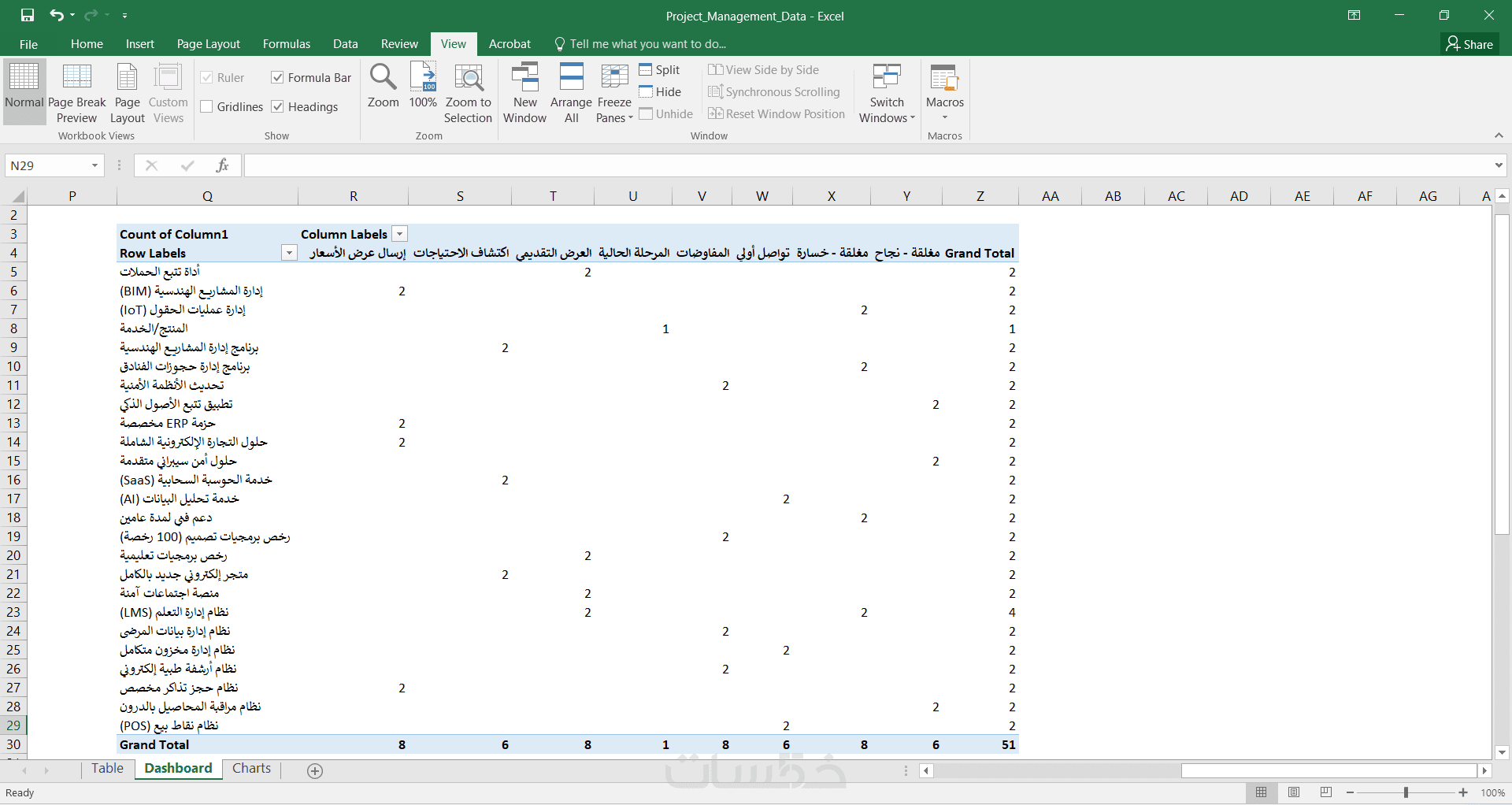Click the Share button

(x=1470, y=44)
